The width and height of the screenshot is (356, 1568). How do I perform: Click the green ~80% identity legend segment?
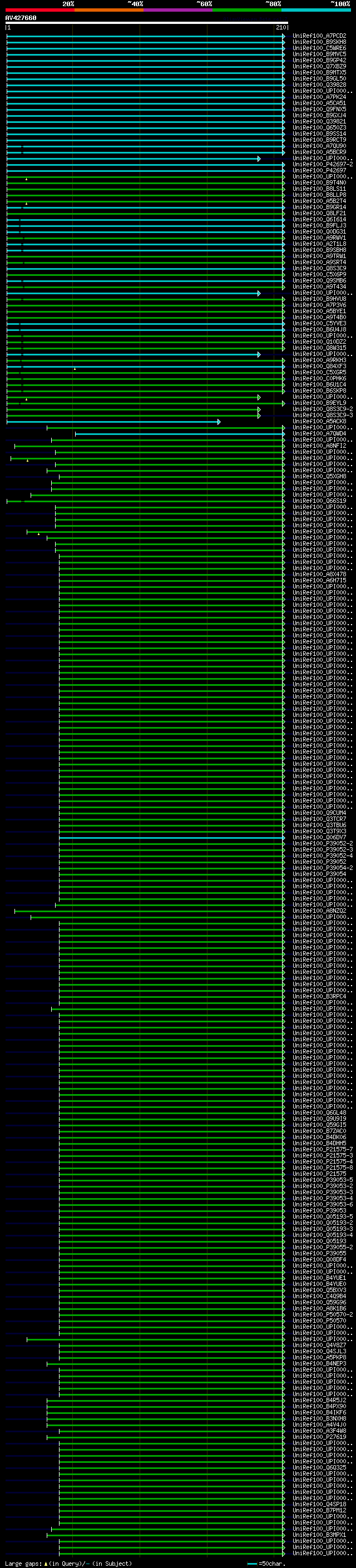click(x=247, y=10)
